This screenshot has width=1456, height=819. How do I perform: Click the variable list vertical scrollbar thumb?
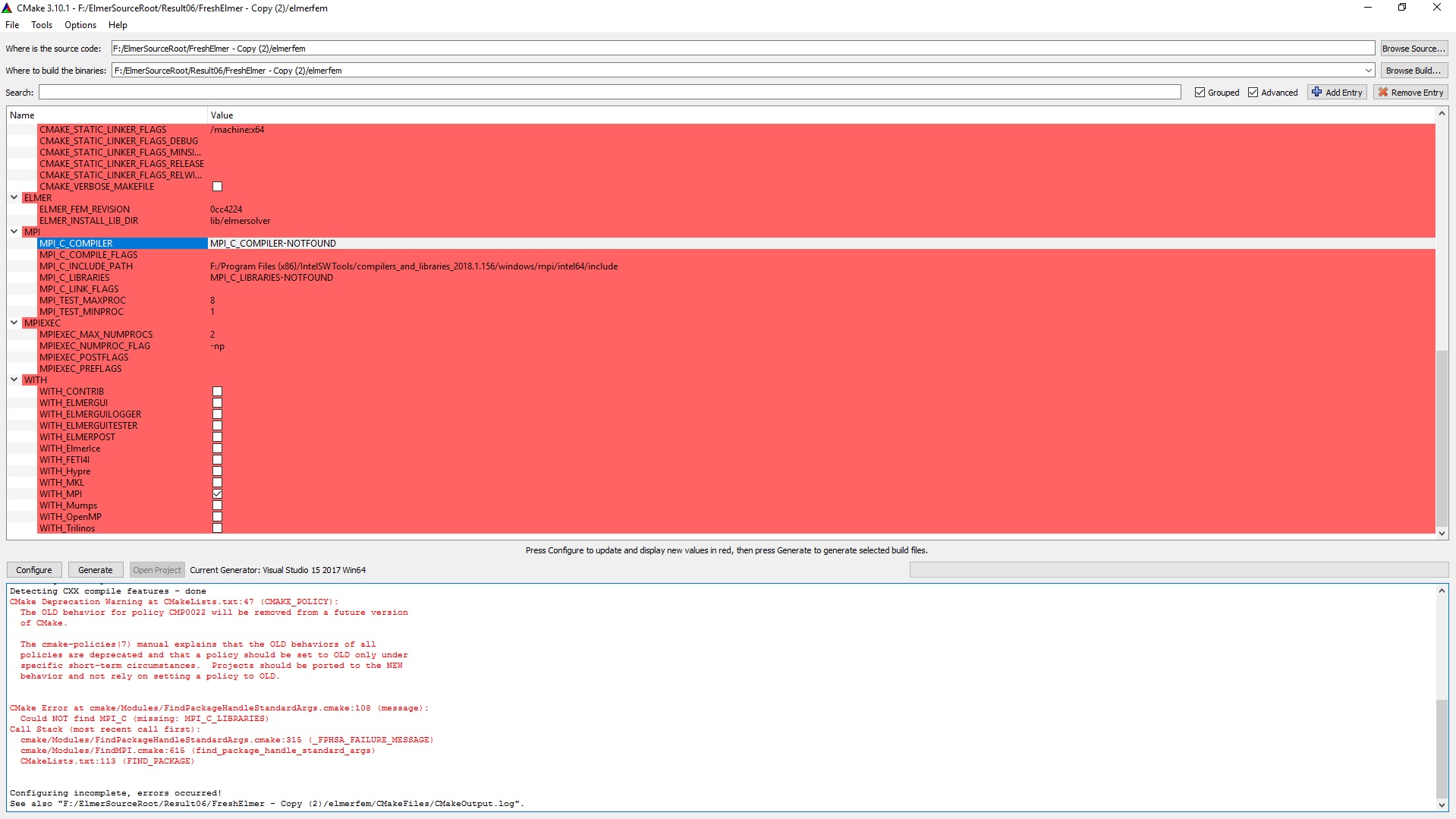[1442, 437]
